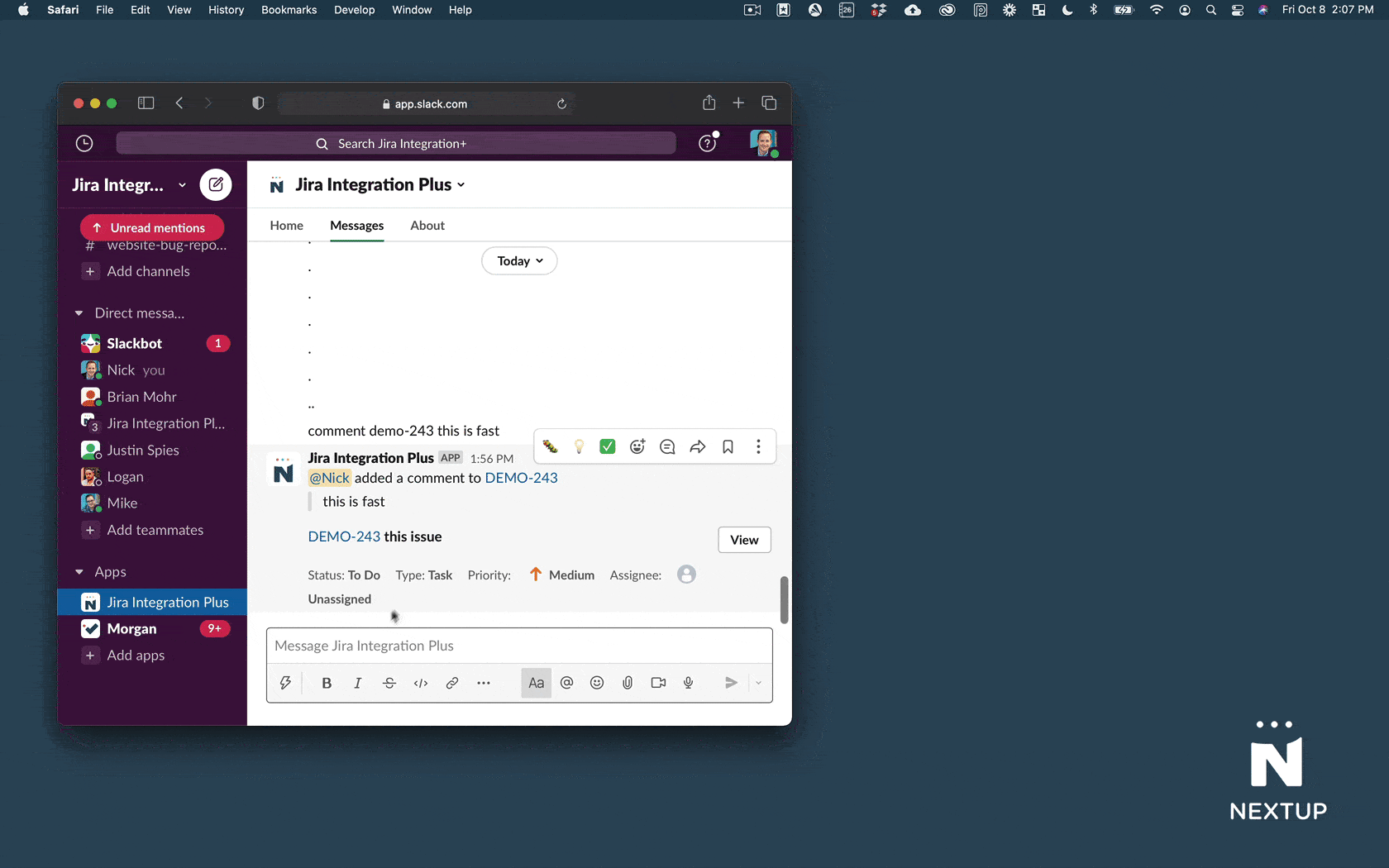Go back in Safari
Viewport: 1389px width, 868px height.
[179, 103]
